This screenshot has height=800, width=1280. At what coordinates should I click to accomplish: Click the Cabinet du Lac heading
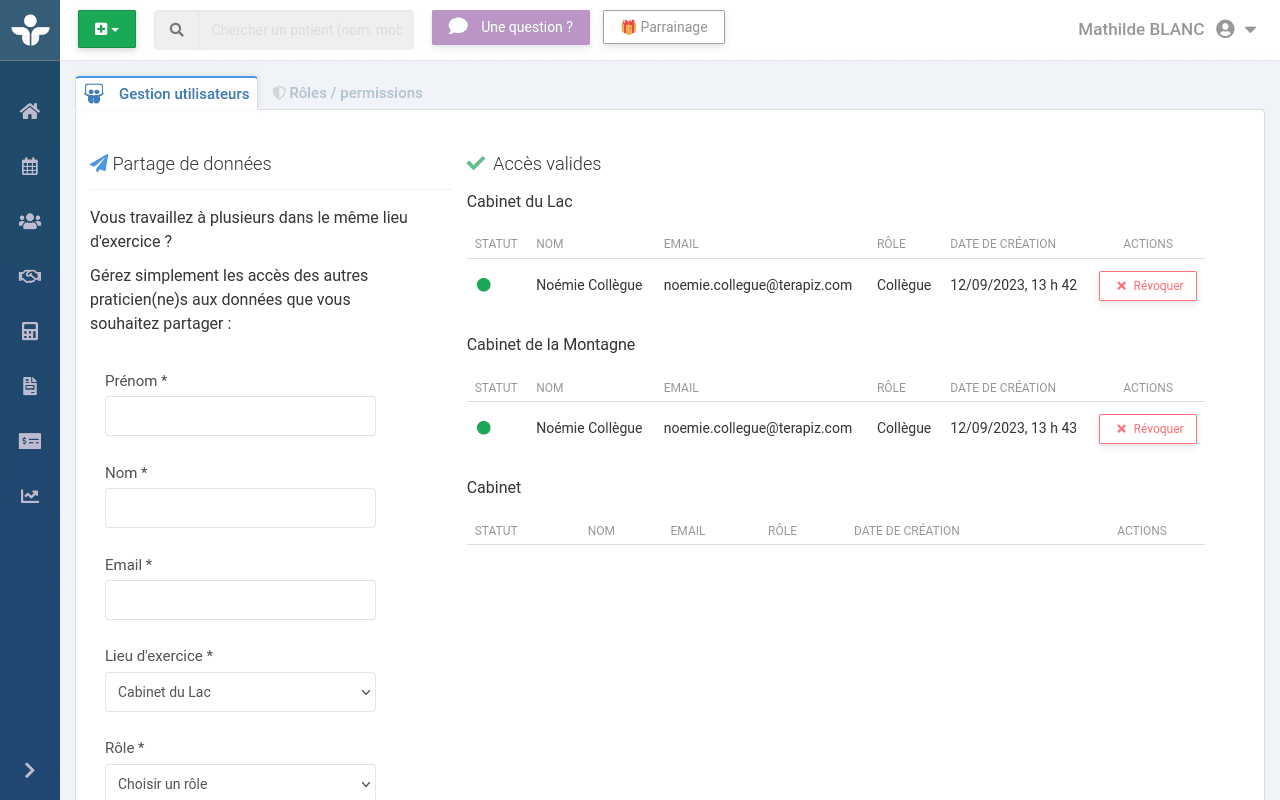pyautogui.click(x=520, y=201)
